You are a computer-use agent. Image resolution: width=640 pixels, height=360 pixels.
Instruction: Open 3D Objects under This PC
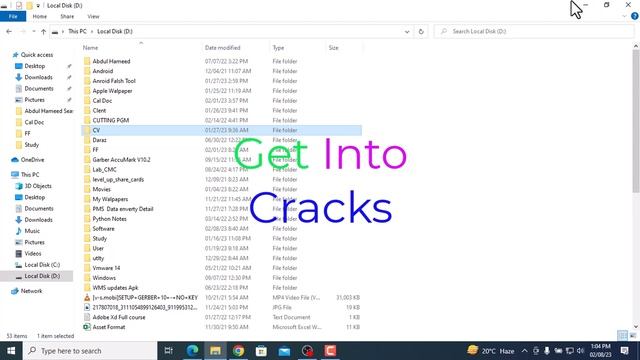pos(38,186)
